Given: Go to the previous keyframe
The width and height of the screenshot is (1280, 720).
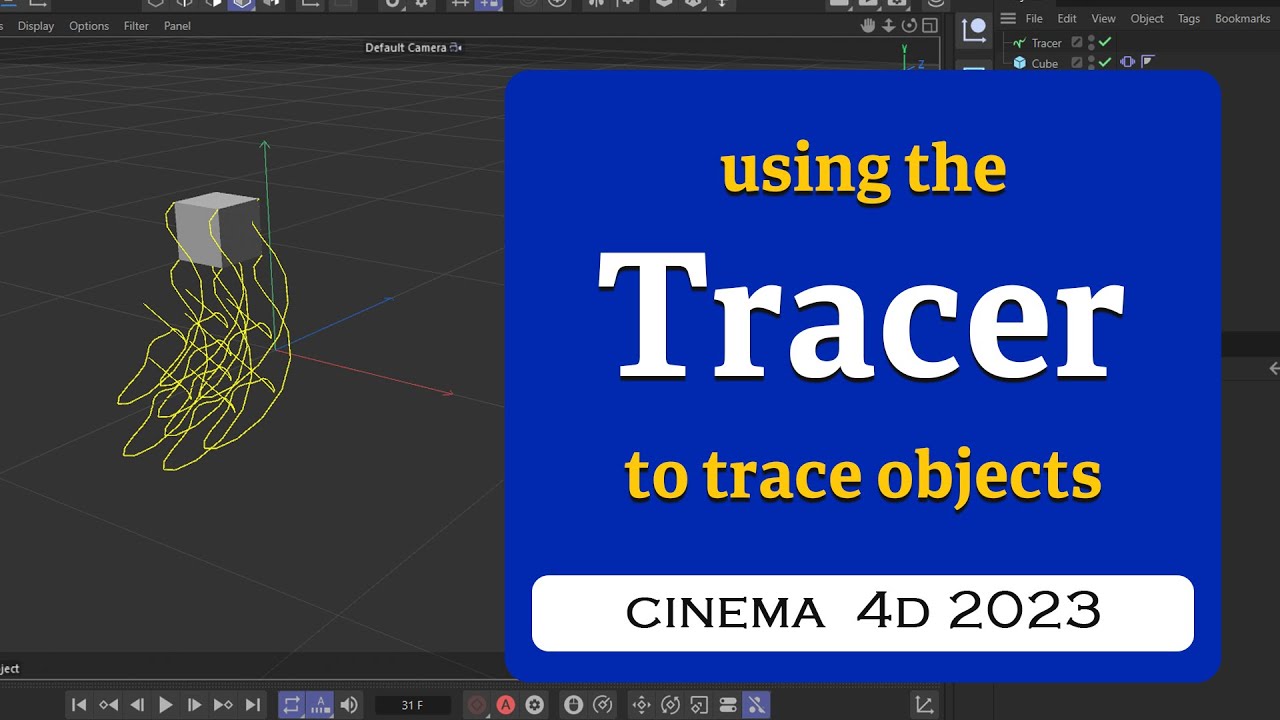Looking at the screenshot, I should click(108, 705).
